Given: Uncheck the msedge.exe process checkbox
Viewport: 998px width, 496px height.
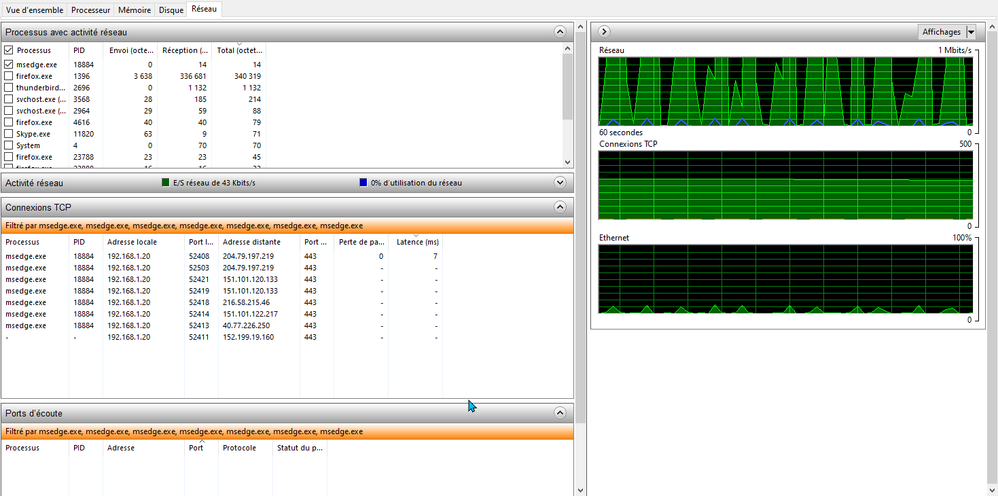Looking at the screenshot, I should point(9,64).
